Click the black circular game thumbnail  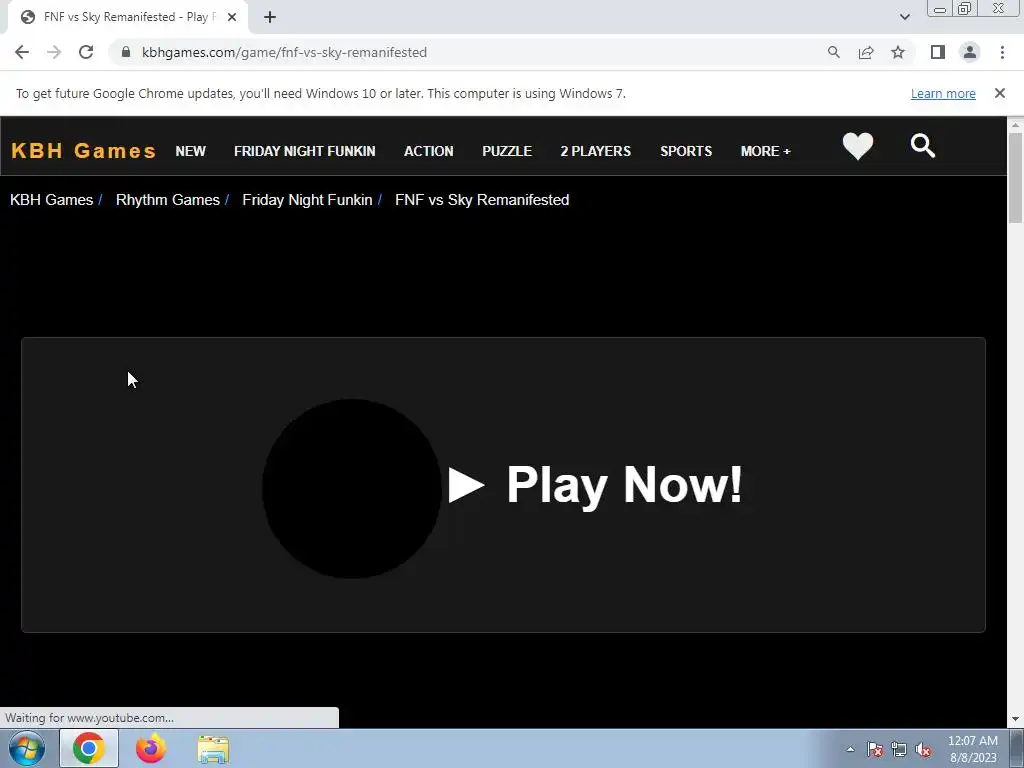tap(352, 488)
